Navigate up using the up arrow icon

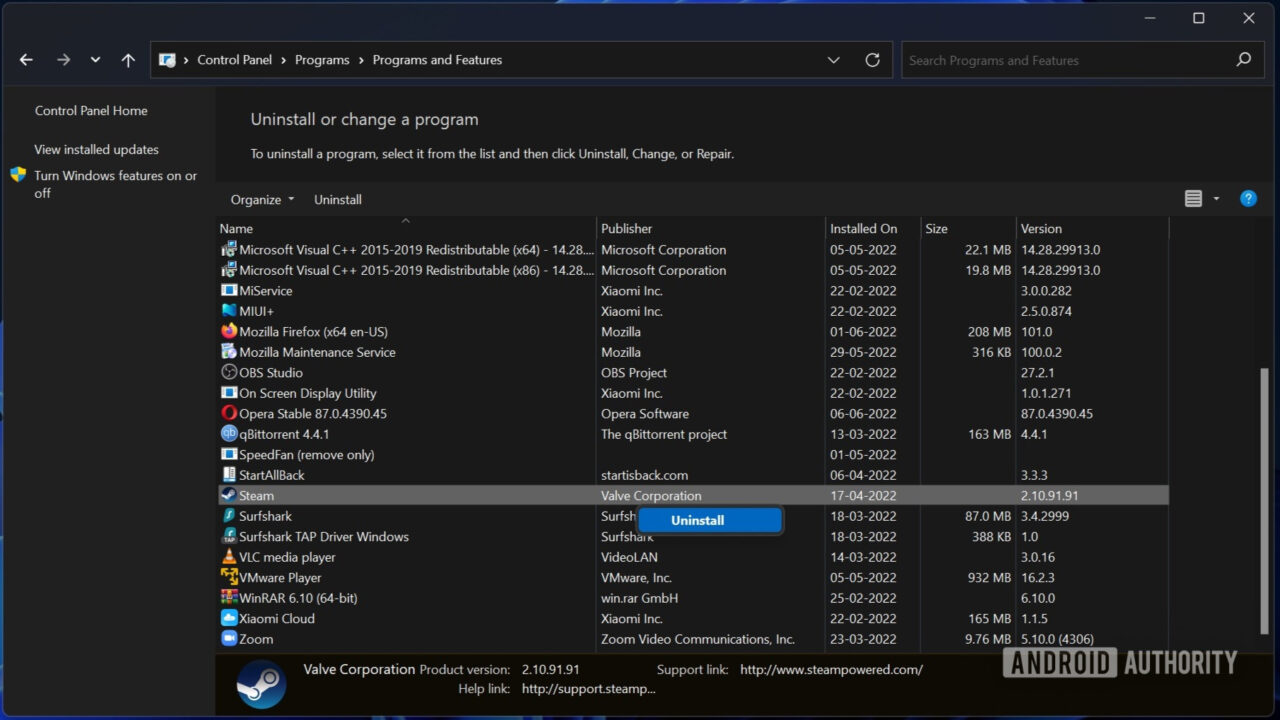(128, 60)
